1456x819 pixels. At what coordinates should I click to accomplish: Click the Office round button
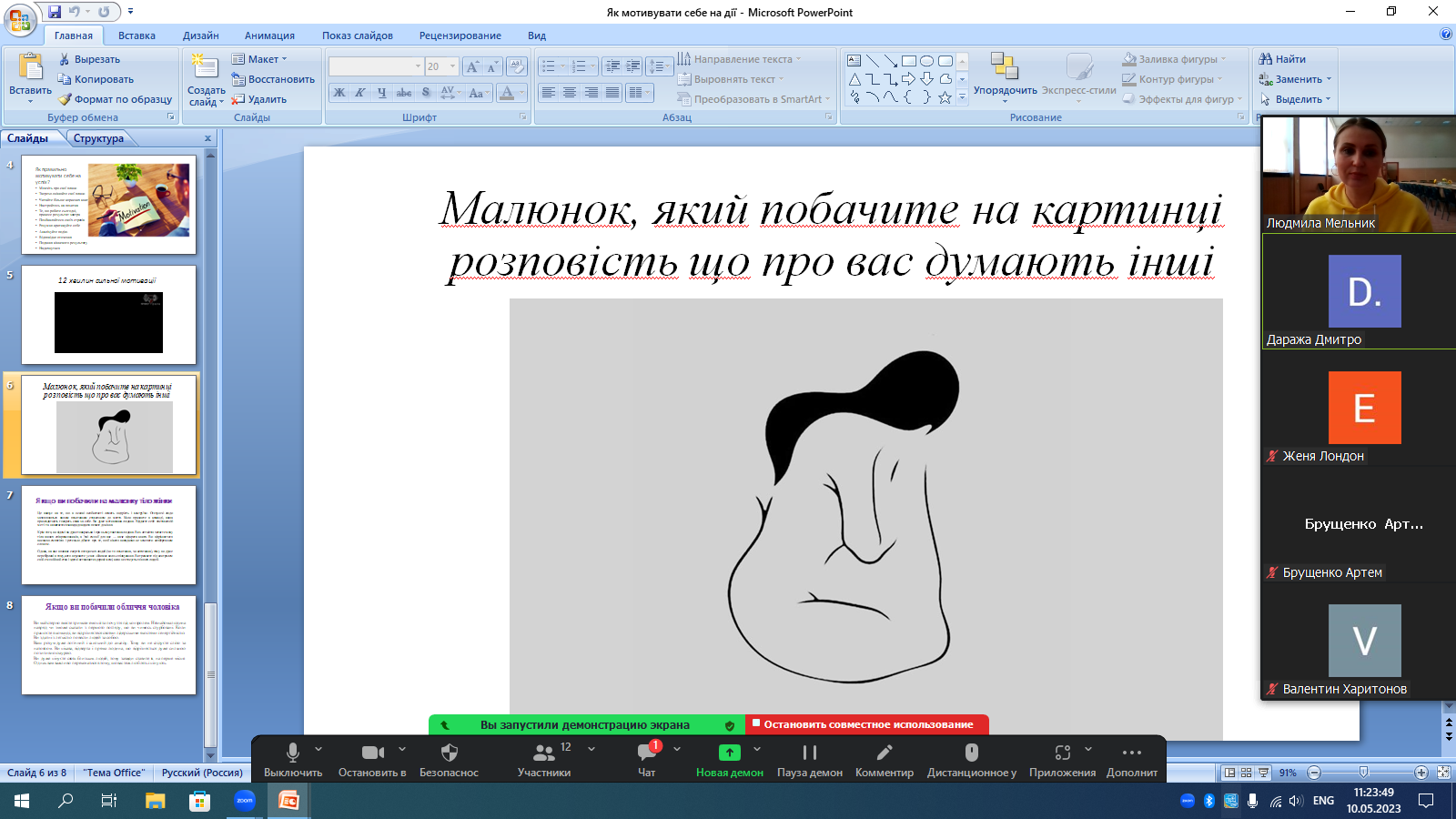20,19
